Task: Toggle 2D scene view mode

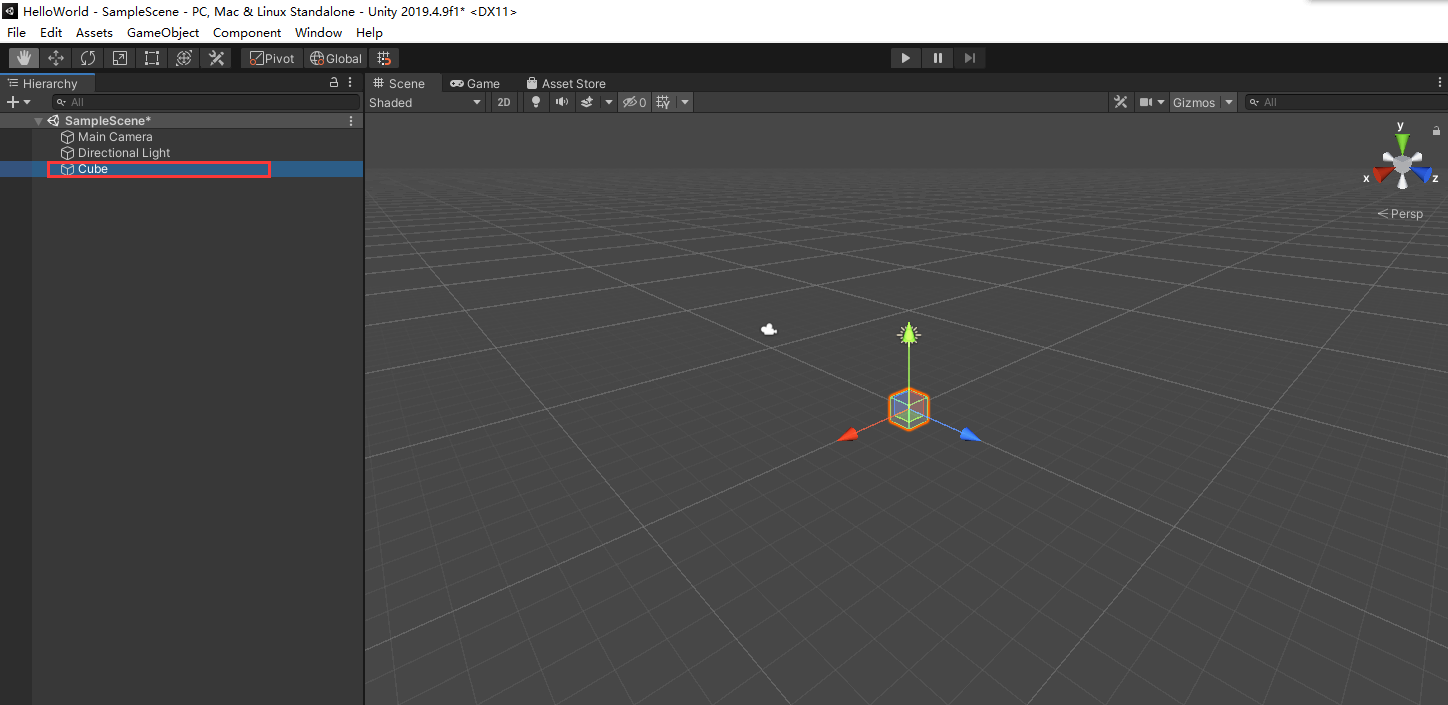Action: 505,102
